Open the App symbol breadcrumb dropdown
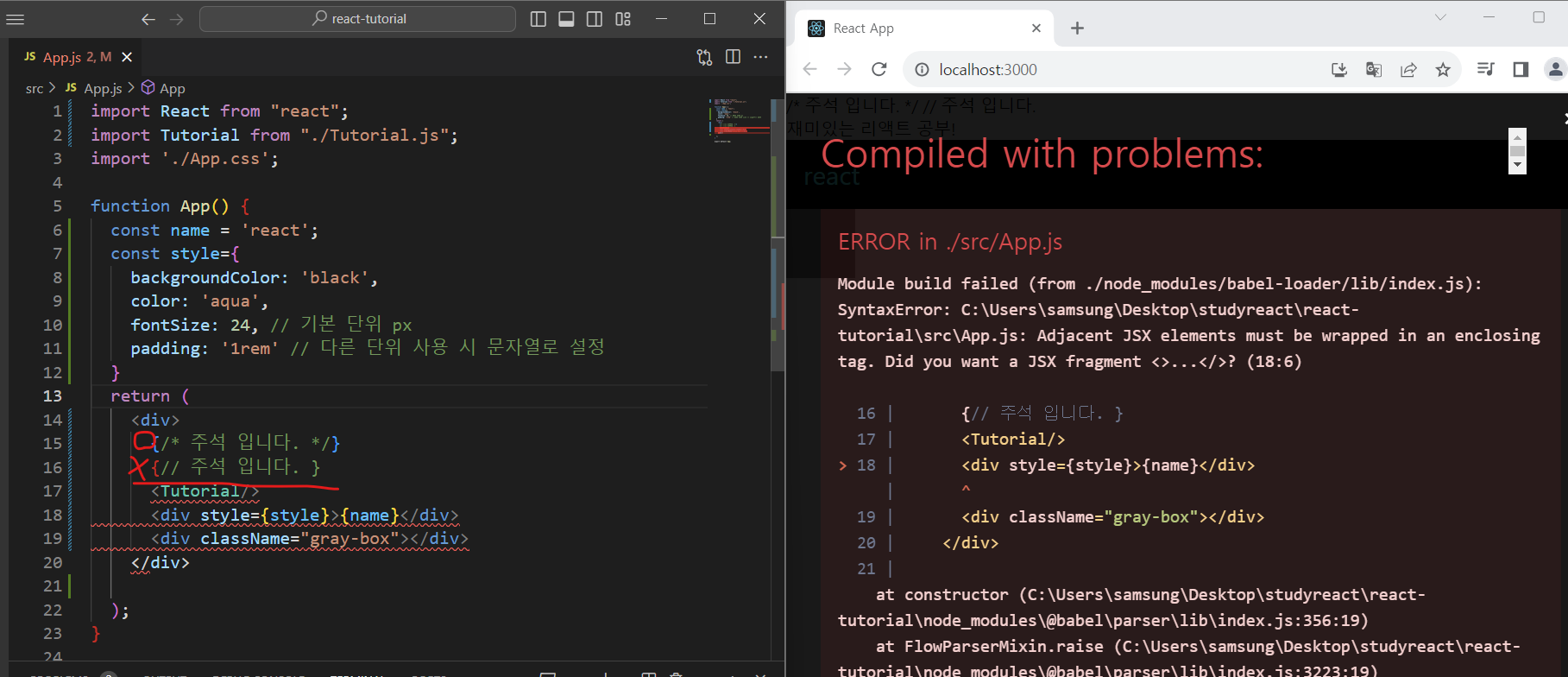This screenshot has height=677, width=1568. [x=163, y=88]
